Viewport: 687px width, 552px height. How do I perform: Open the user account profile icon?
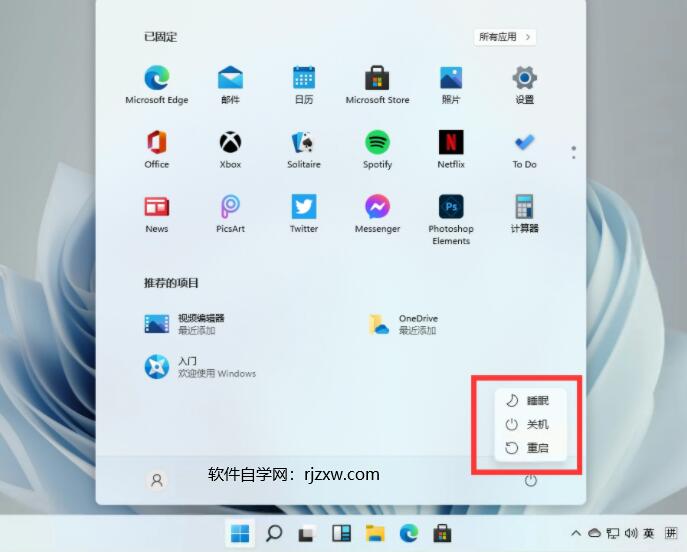coord(157,480)
